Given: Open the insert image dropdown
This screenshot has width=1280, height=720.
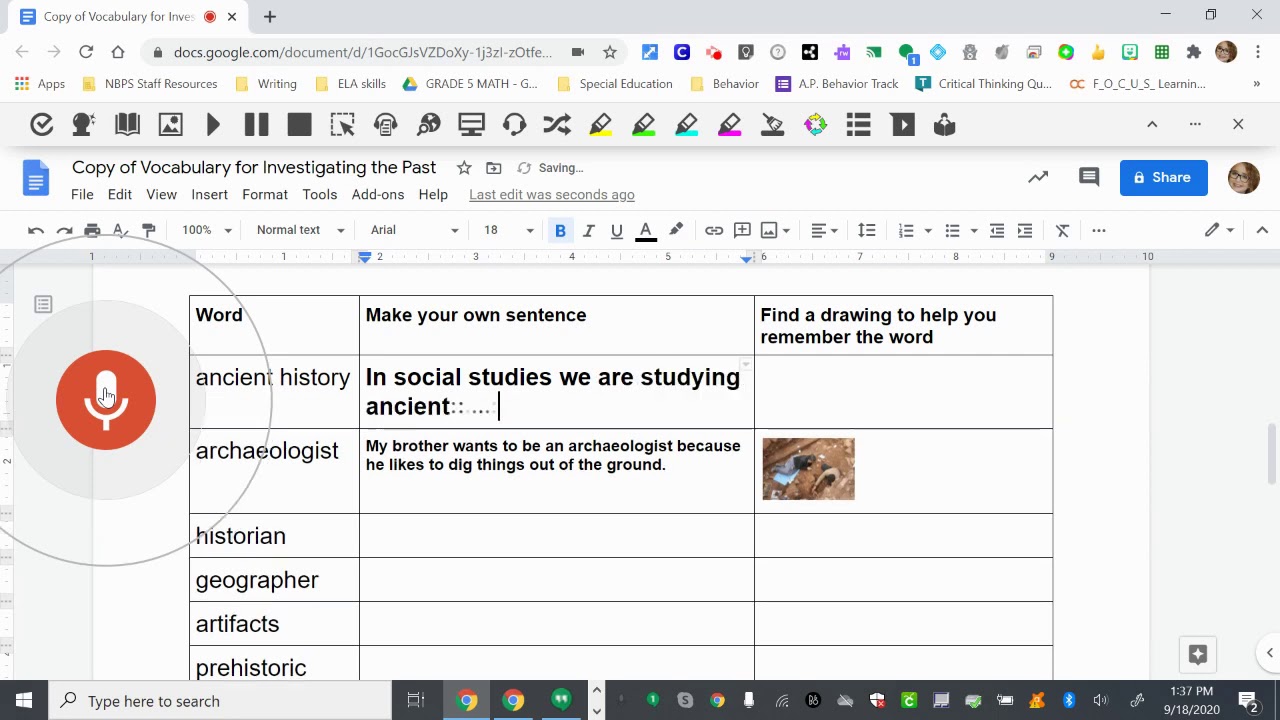Looking at the screenshot, I should click(775, 230).
